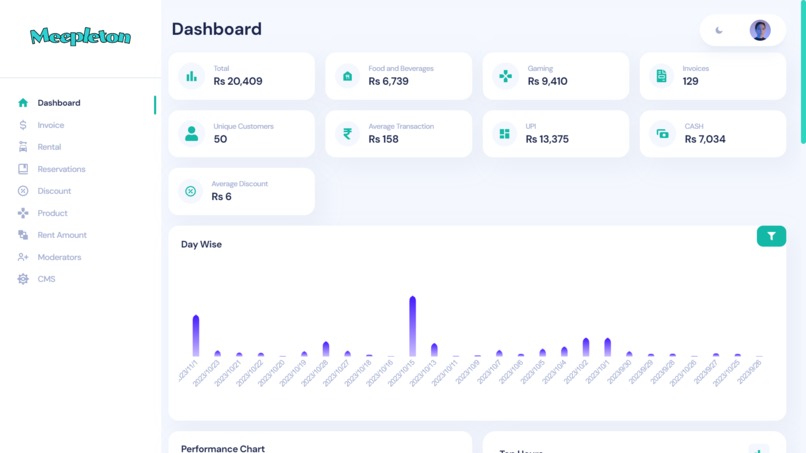Click the Rental icon in sidebar
Viewport: 806px width, 453px height.
23,147
